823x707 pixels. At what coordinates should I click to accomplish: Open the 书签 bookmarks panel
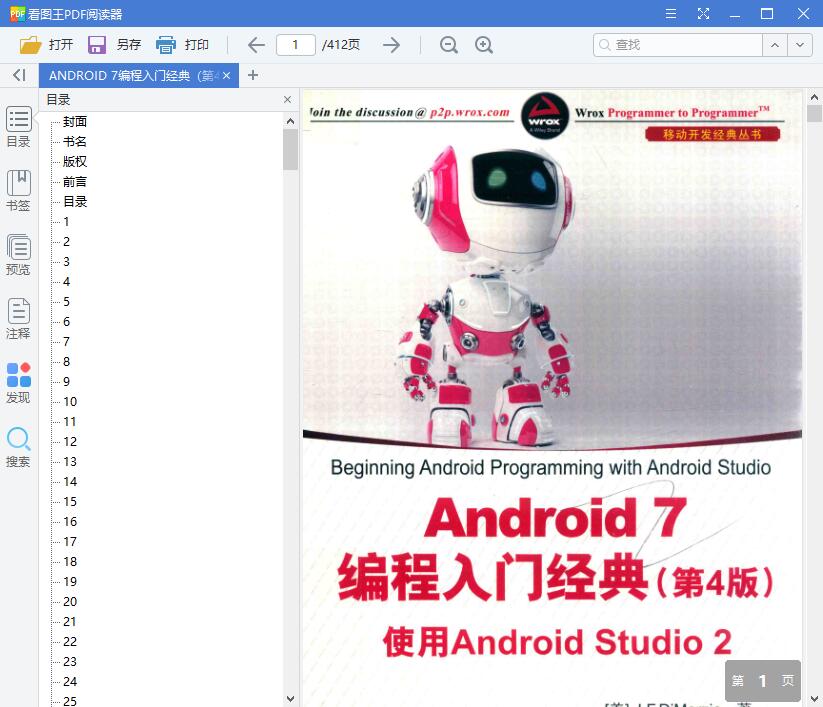tap(18, 192)
